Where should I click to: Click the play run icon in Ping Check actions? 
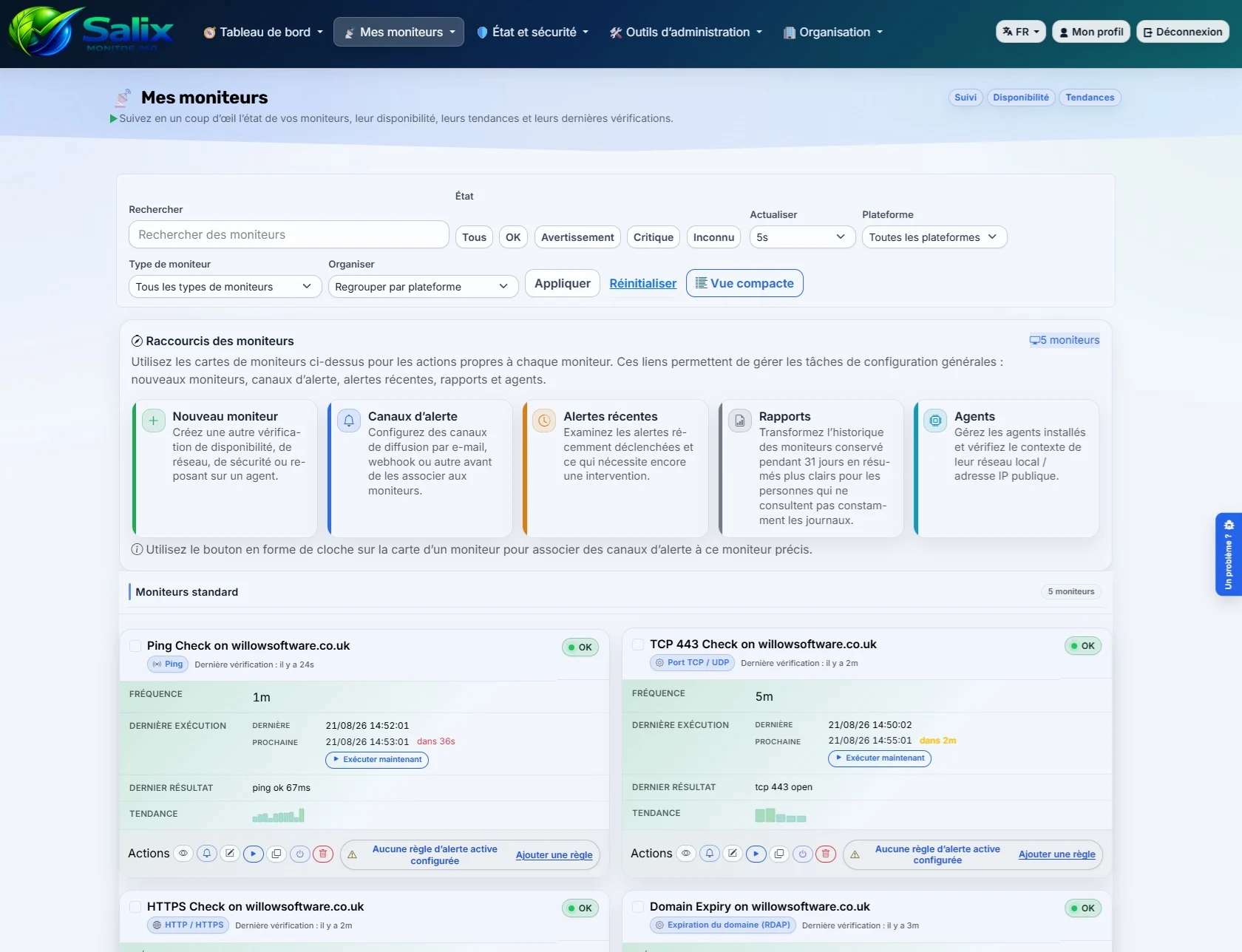pos(254,854)
